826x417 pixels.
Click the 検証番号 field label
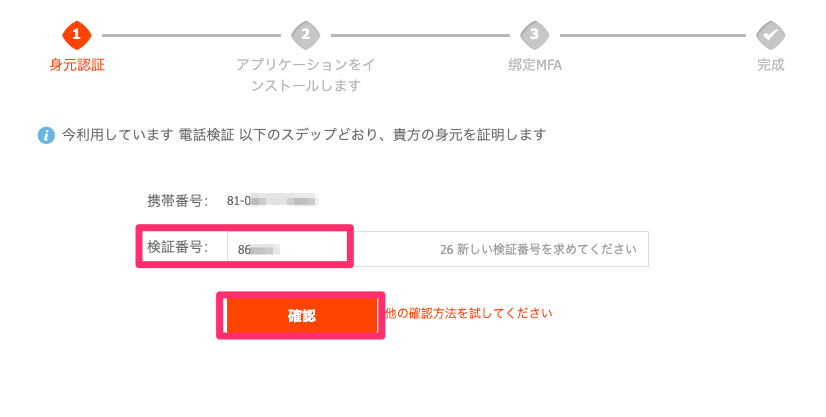(x=178, y=247)
